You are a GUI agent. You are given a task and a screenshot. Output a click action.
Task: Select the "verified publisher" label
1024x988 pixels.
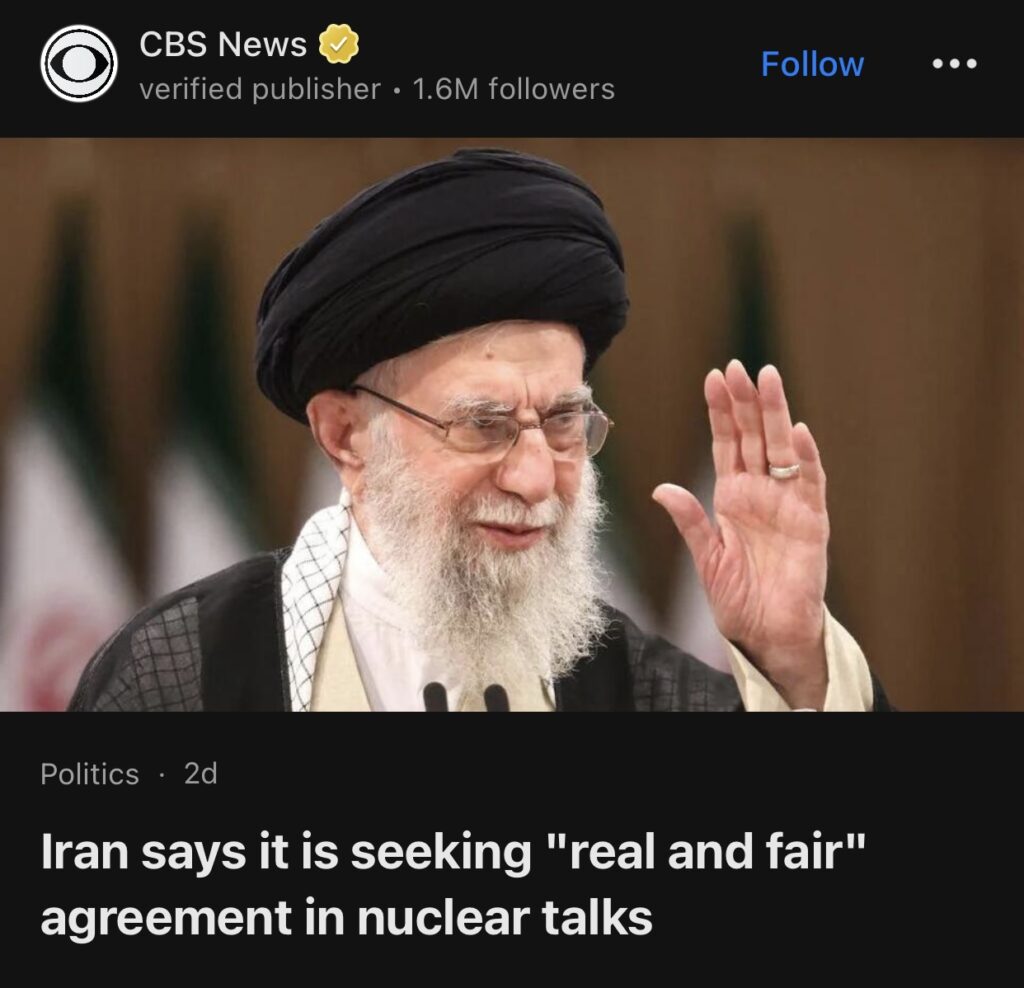click(260, 89)
